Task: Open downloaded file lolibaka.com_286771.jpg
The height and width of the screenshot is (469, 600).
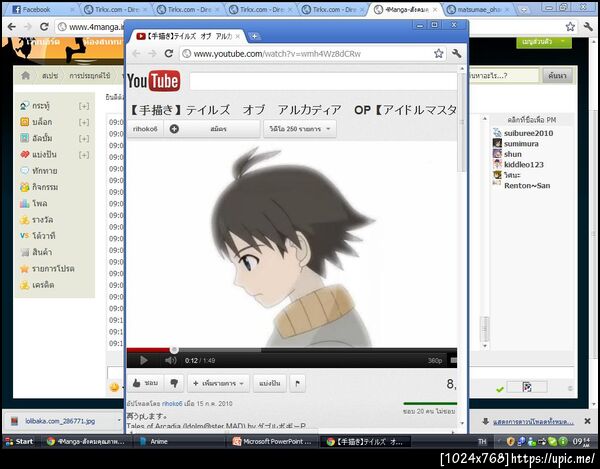Action: 60,421
